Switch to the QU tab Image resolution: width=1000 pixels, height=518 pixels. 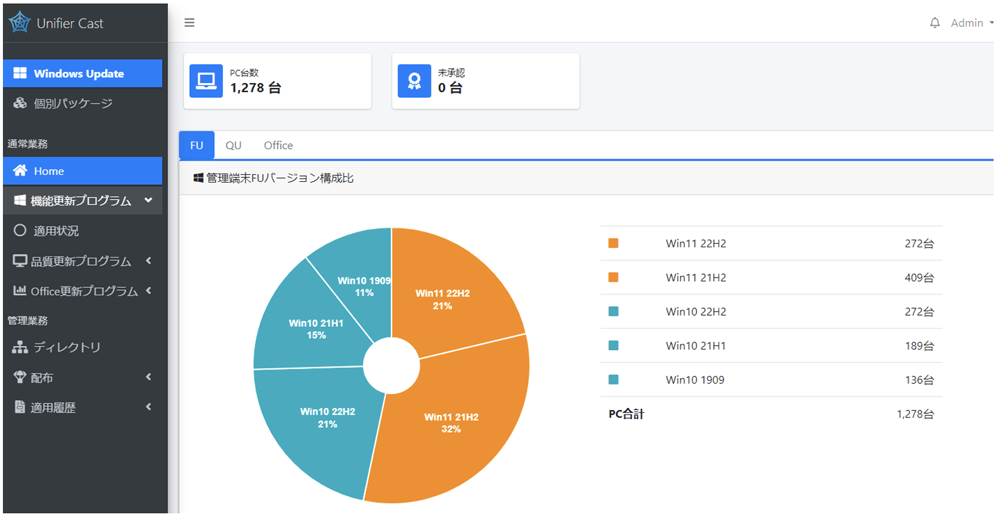233,146
